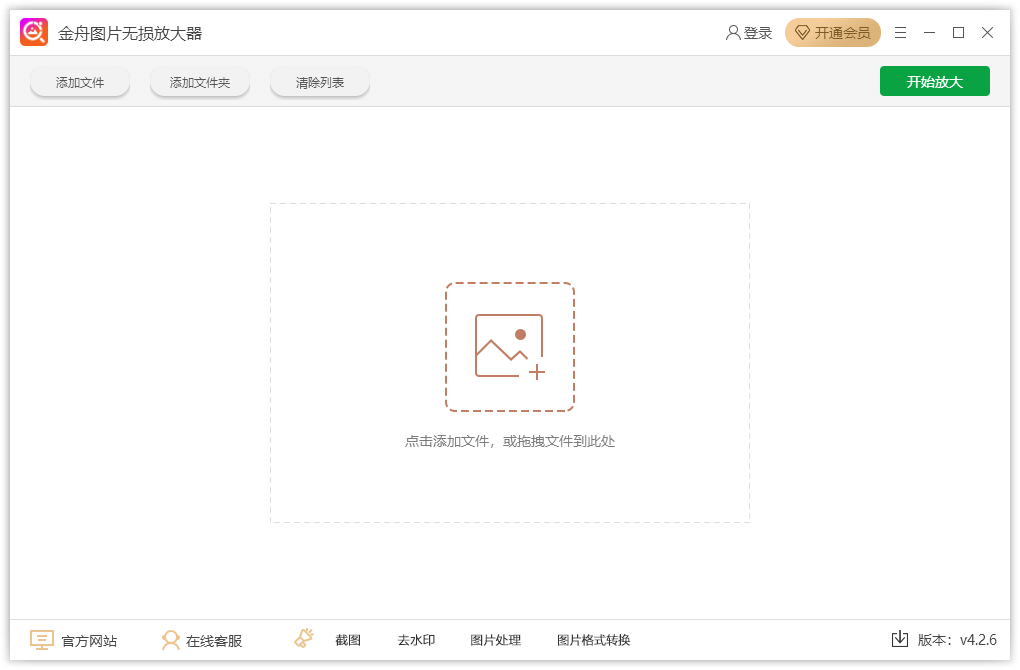This screenshot has width=1020, height=670.
Task: Open the 去水印 watermark removal link
Action: point(416,640)
